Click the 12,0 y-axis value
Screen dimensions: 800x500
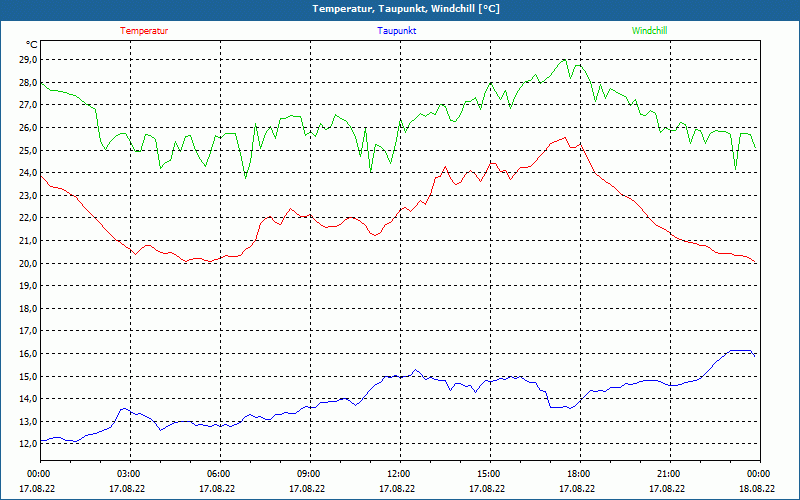tap(29, 444)
